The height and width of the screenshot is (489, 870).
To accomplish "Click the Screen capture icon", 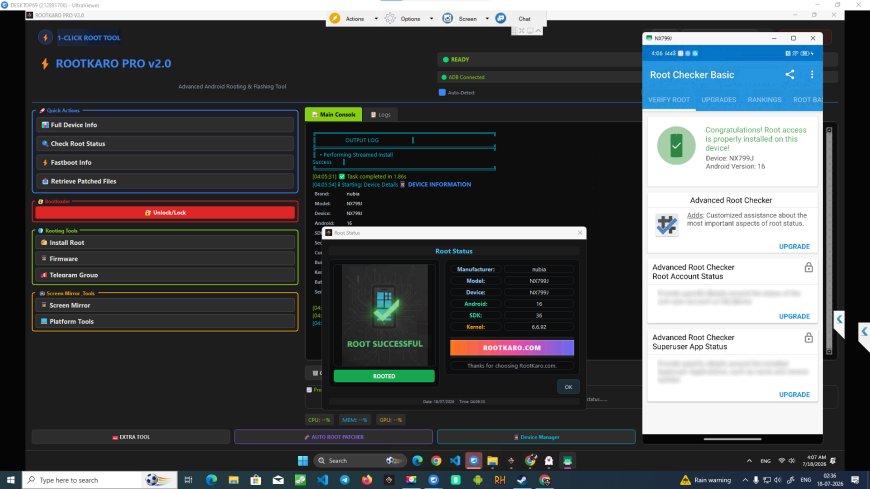I will click(447, 18).
